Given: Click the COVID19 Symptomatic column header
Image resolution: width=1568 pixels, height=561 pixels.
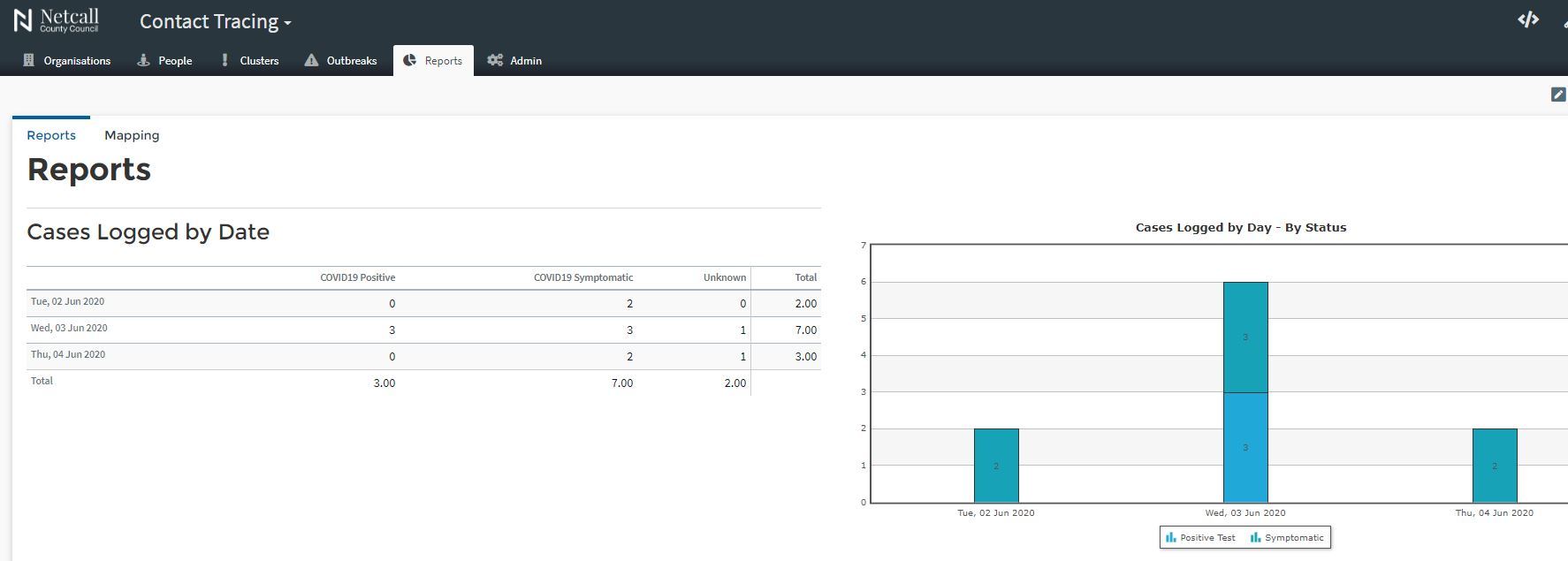Looking at the screenshot, I should tap(582, 277).
